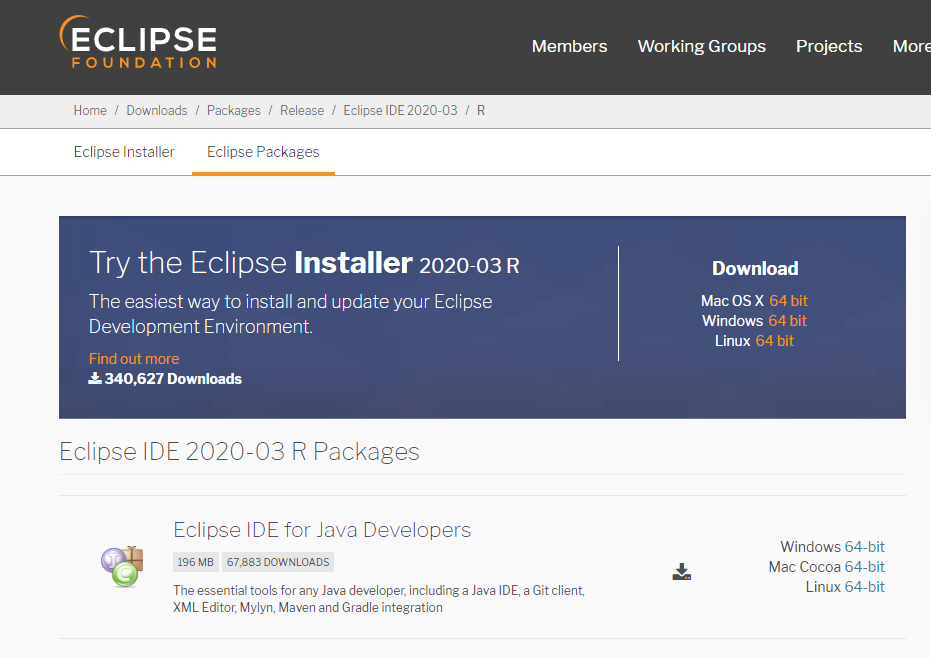Switch to the Eclipse Installer tab
This screenshot has height=658, width=931.
[x=124, y=152]
